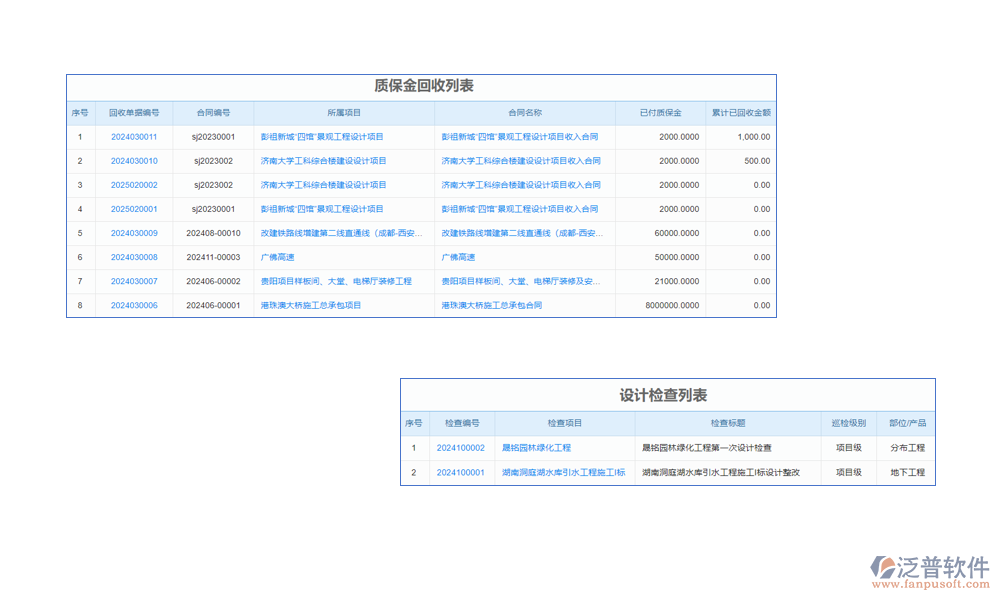1000x600 pixels.
Task: Open 贵阳项目样板间 project link in row 7
Action: [336, 281]
